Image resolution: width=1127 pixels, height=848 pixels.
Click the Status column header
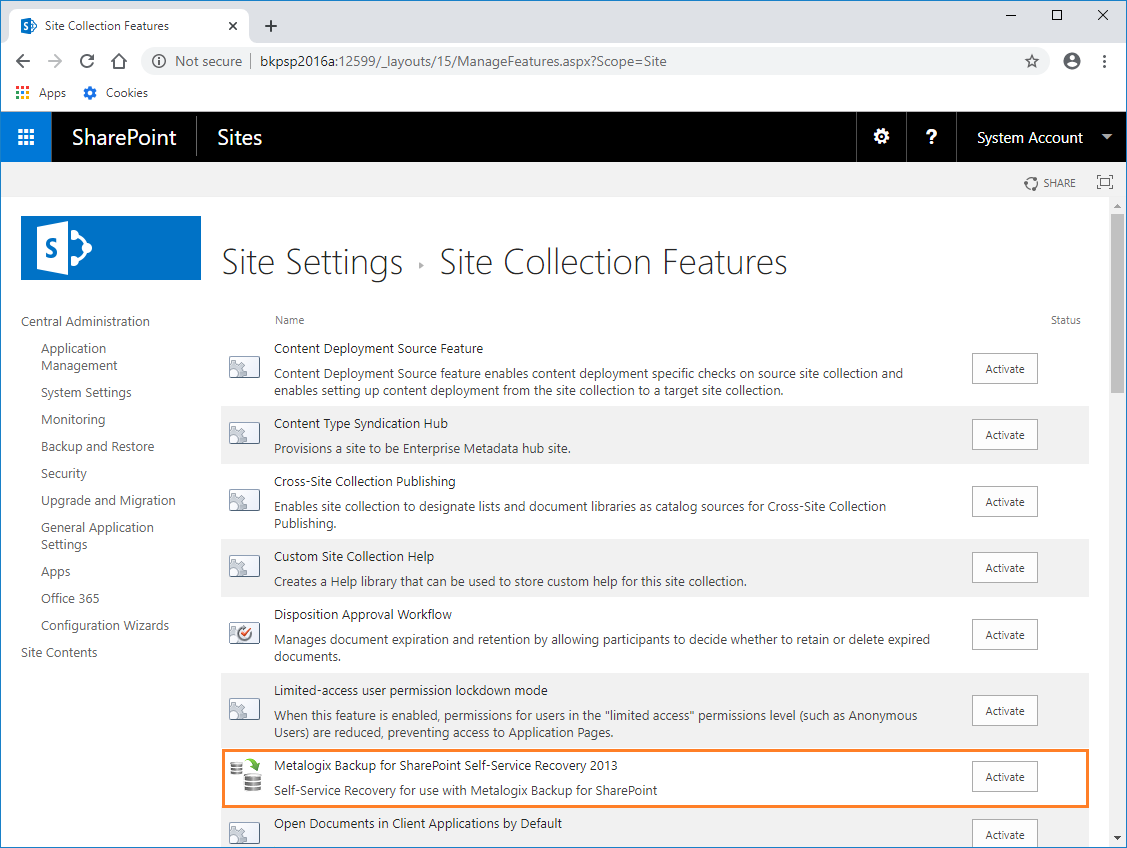1065,320
